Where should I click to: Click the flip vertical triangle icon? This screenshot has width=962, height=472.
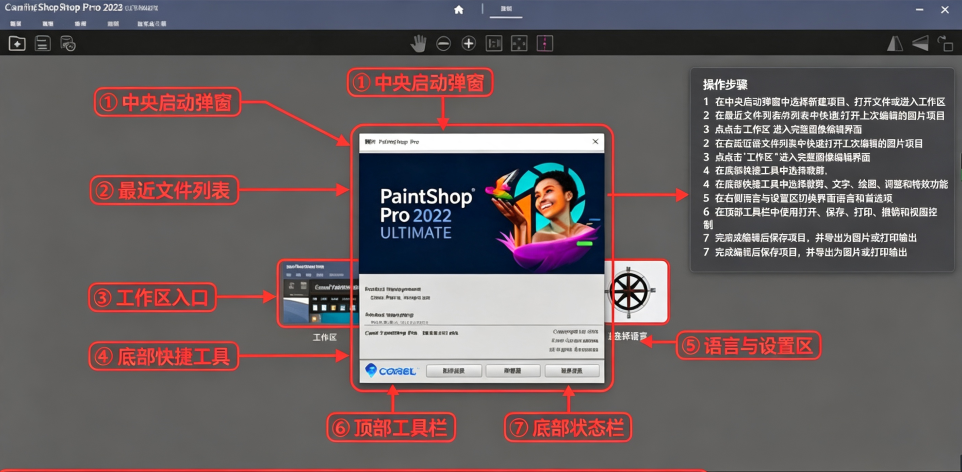pos(920,44)
